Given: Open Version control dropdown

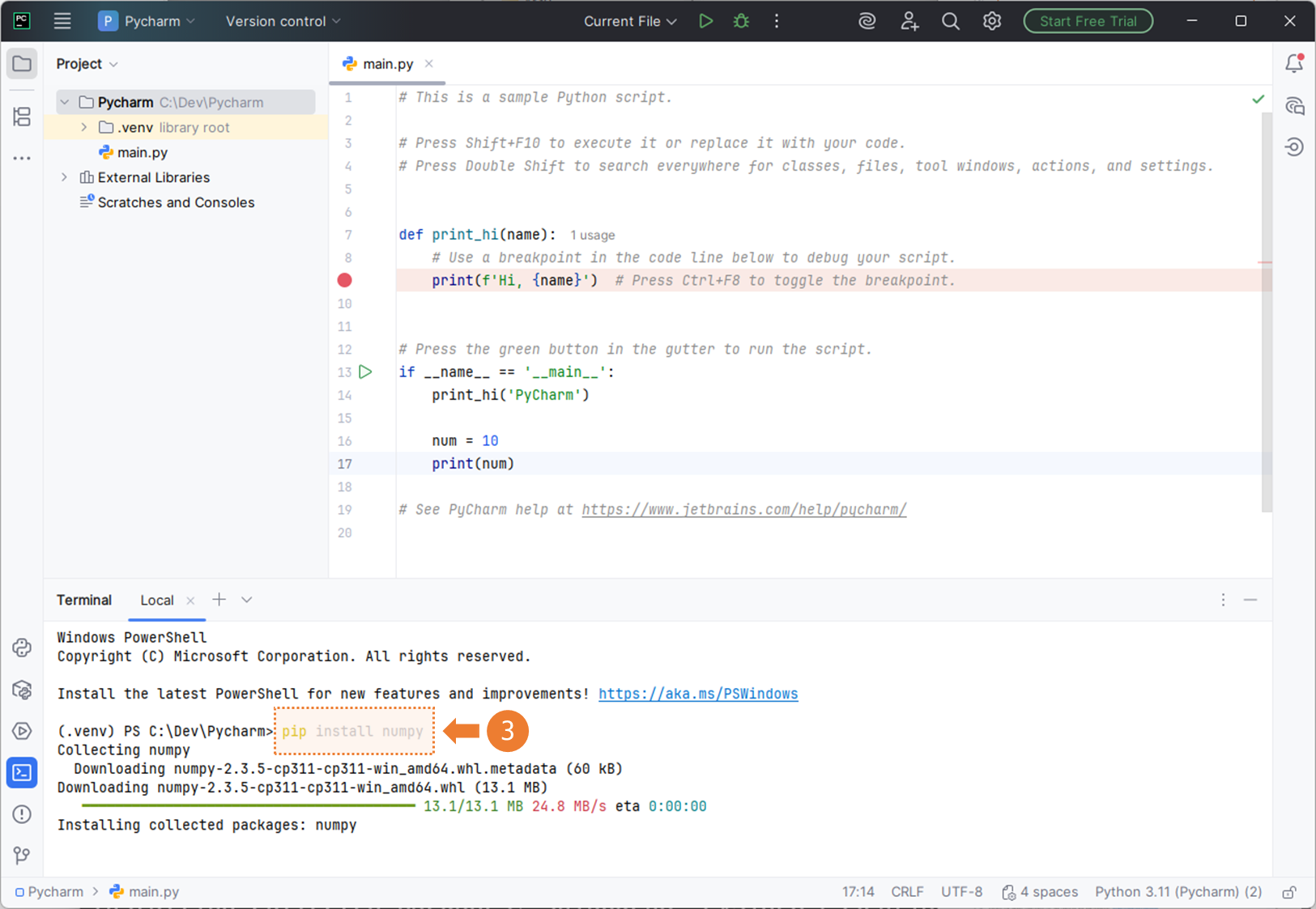Looking at the screenshot, I should [x=283, y=21].
